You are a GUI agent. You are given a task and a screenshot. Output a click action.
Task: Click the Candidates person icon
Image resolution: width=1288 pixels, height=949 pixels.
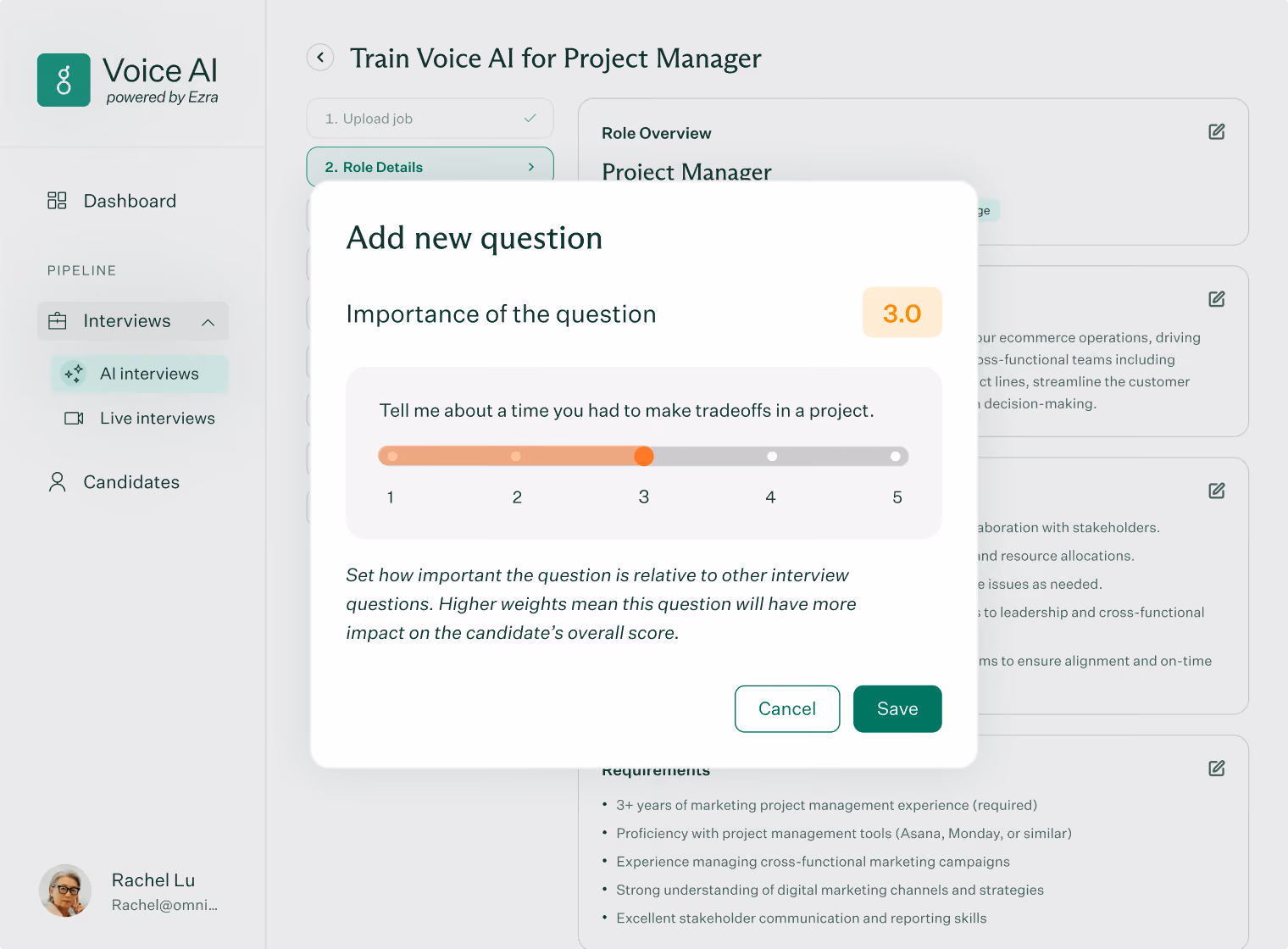(58, 482)
